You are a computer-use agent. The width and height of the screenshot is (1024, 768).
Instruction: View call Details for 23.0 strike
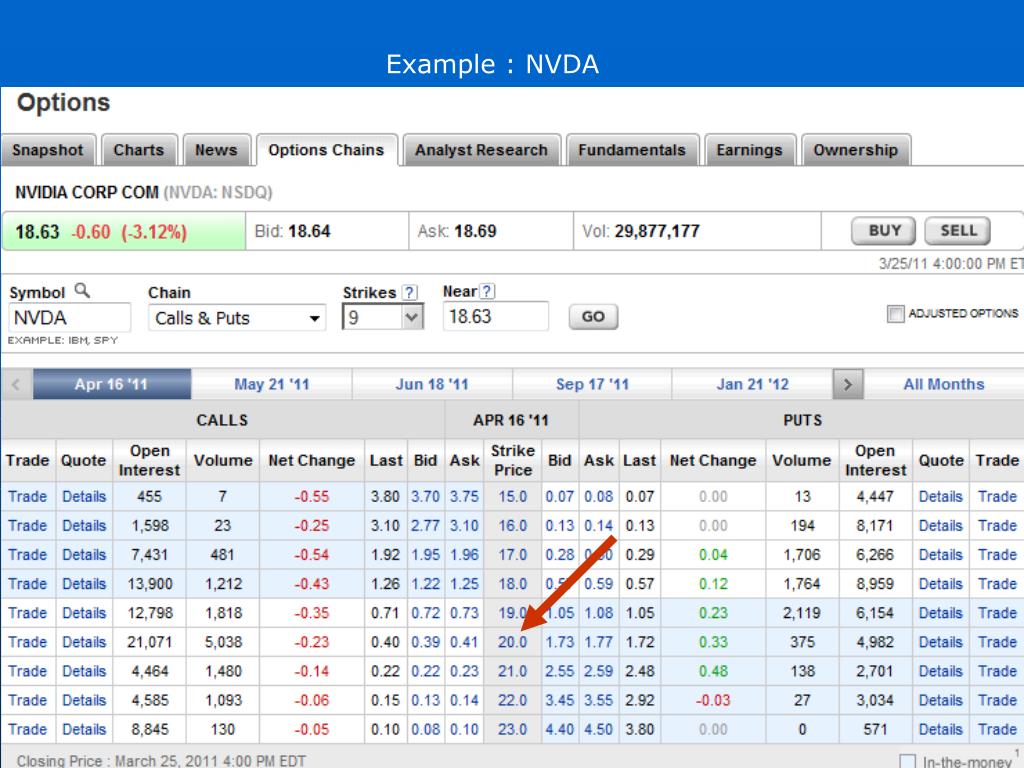pos(84,729)
